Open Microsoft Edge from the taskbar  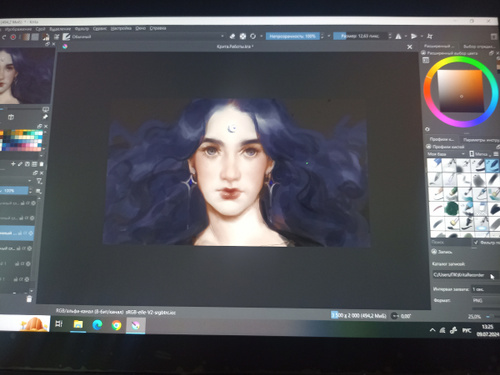[97, 324]
